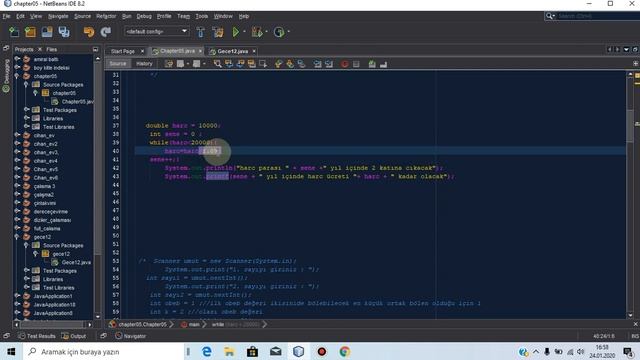Screen dimensions: 640x360
Task: Click the Profile Project icon
Action: click(x=279, y=32)
